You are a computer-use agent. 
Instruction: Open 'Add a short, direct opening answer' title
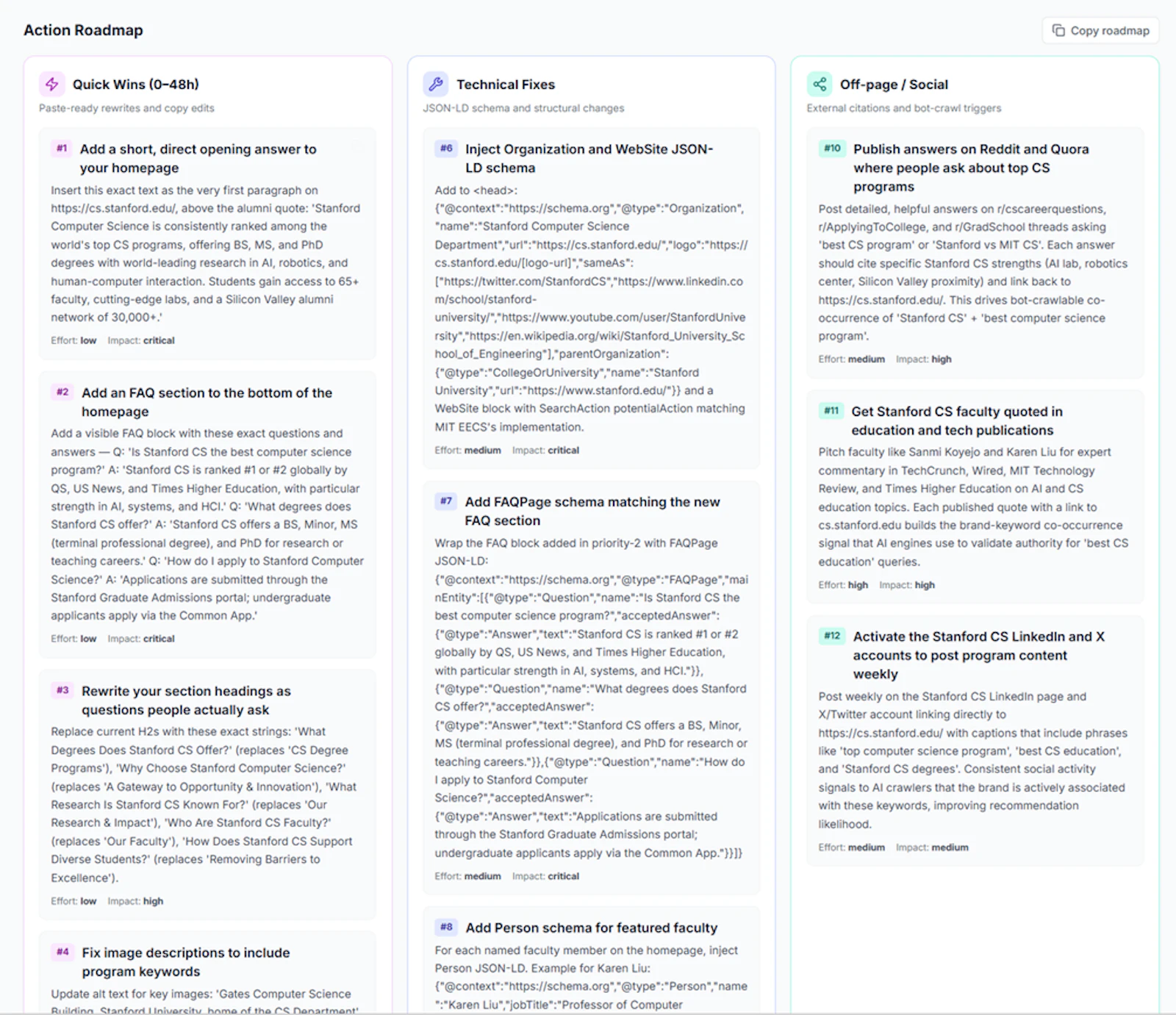pos(198,158)
